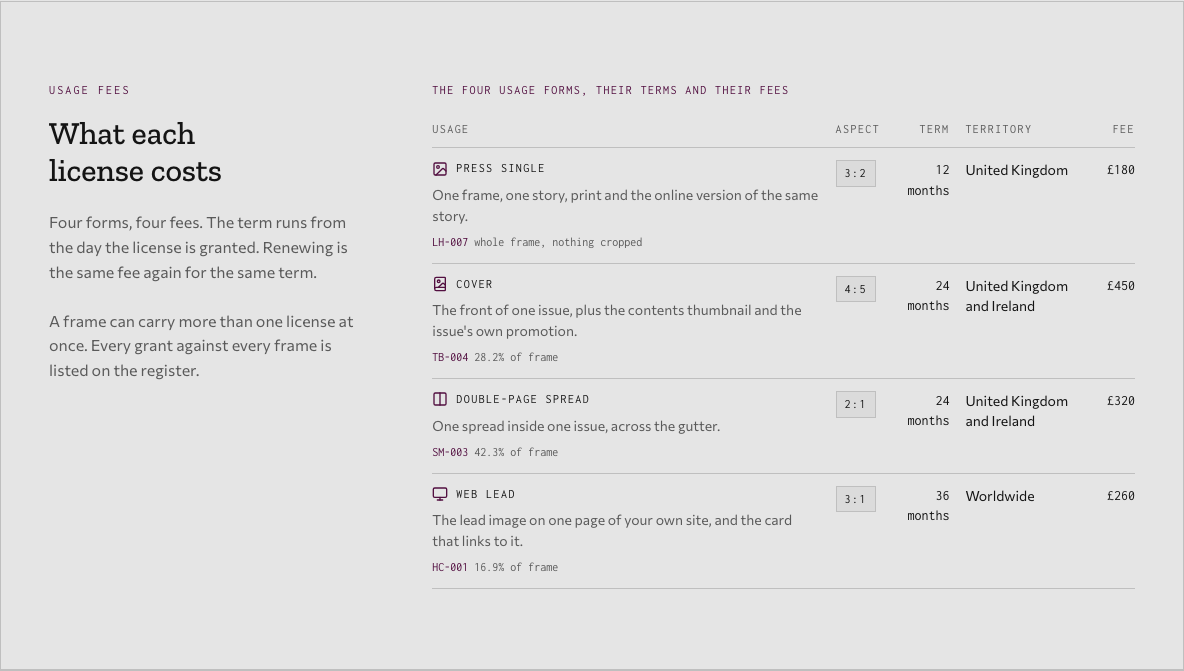This screenshot has height=671, width=1184.
Task: Click the COVER usage title
Action: click(474, 285)
